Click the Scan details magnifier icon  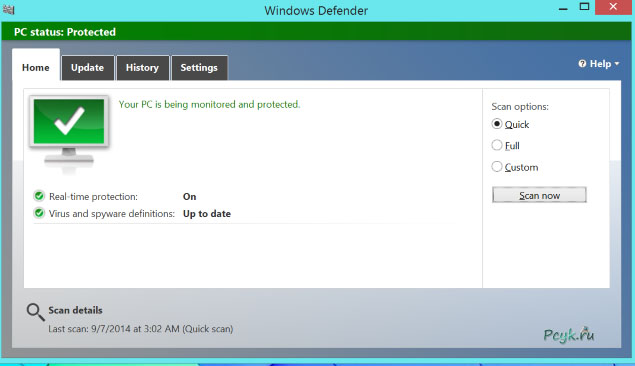[x=35, y=313]
